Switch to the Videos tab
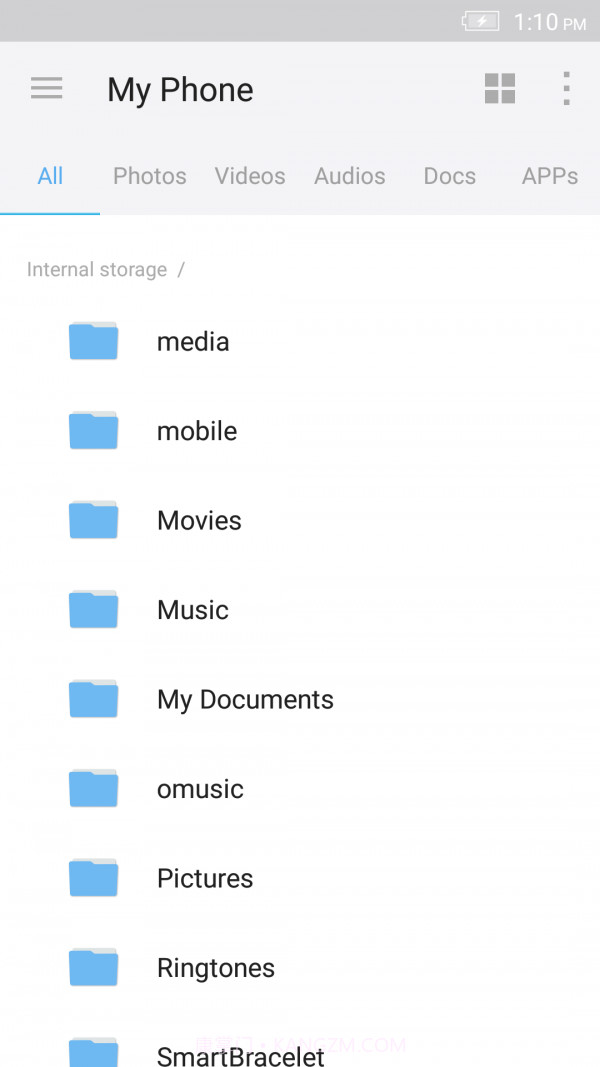The width and height of the screenshot is (600, 1067). pyautogui.click(x=250, y=176)
